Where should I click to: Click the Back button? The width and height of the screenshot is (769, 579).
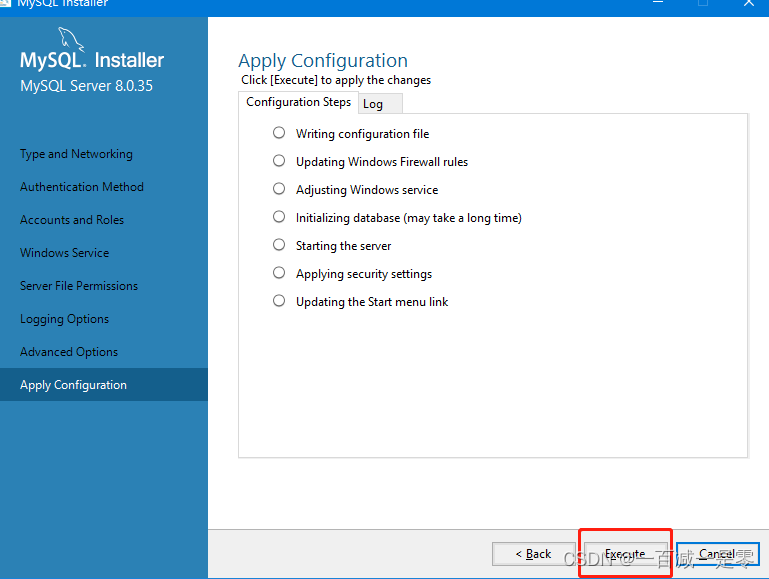point(534,554)
